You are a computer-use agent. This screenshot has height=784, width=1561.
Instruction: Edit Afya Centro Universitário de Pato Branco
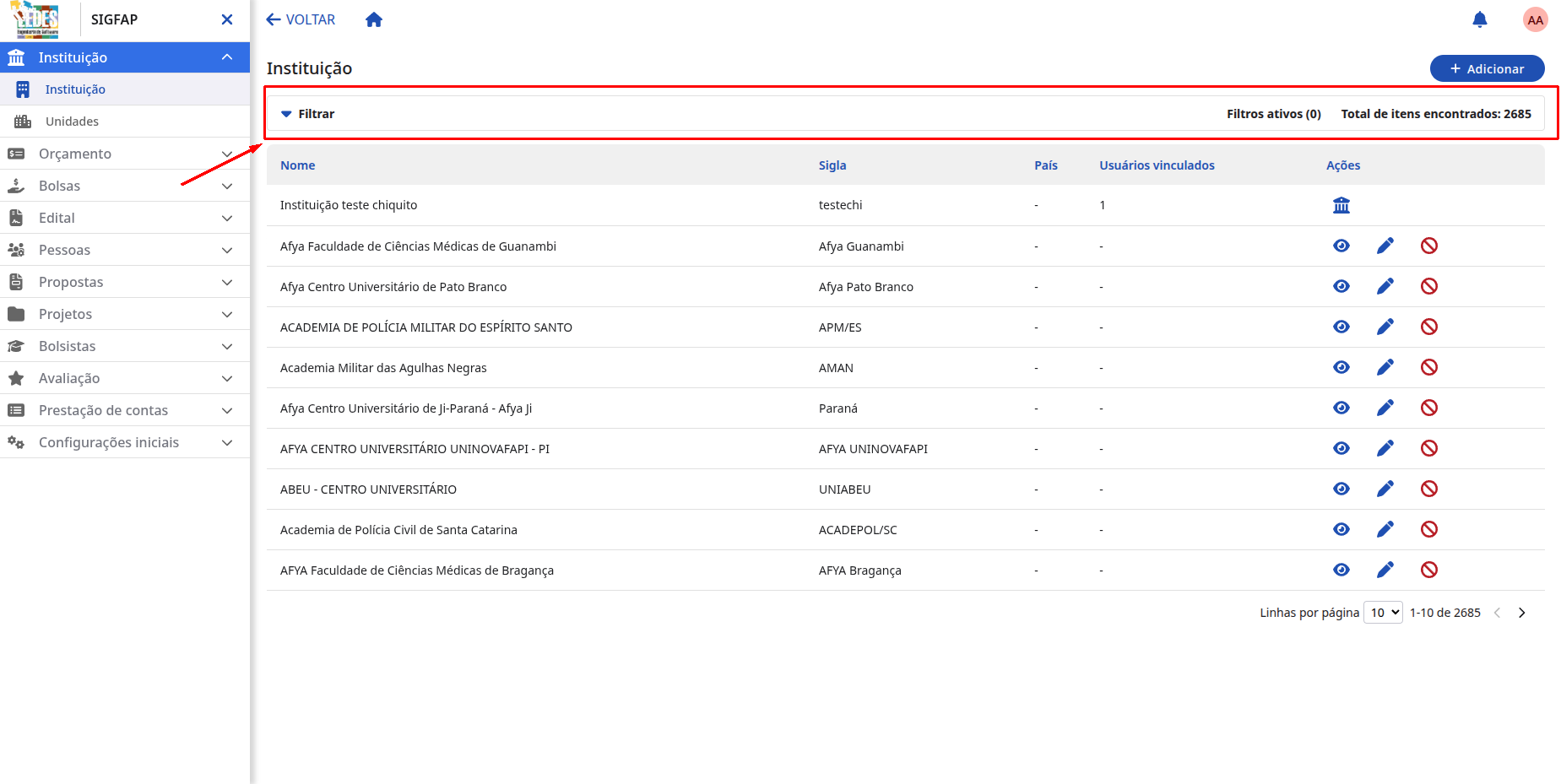[1385, 286]
